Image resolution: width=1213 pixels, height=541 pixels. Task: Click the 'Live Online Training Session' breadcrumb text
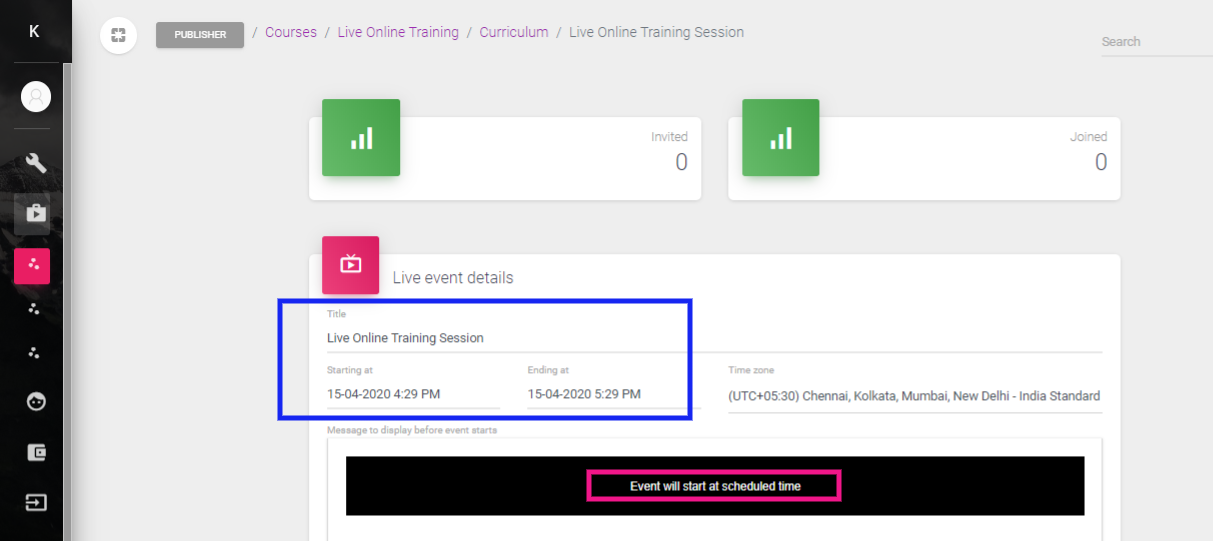coord(656,32)
